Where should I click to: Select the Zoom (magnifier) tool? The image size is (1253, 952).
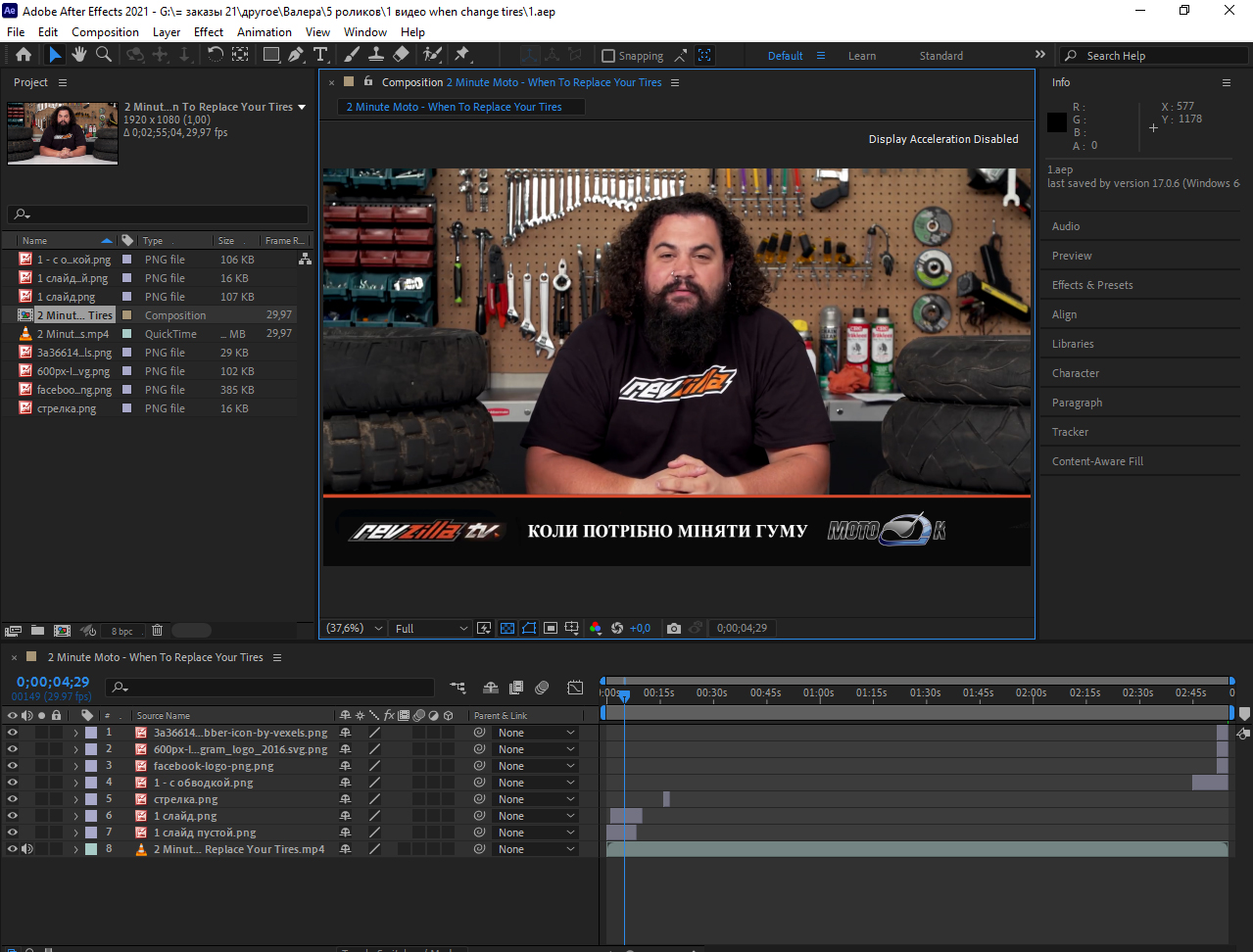tap(103, 55)
